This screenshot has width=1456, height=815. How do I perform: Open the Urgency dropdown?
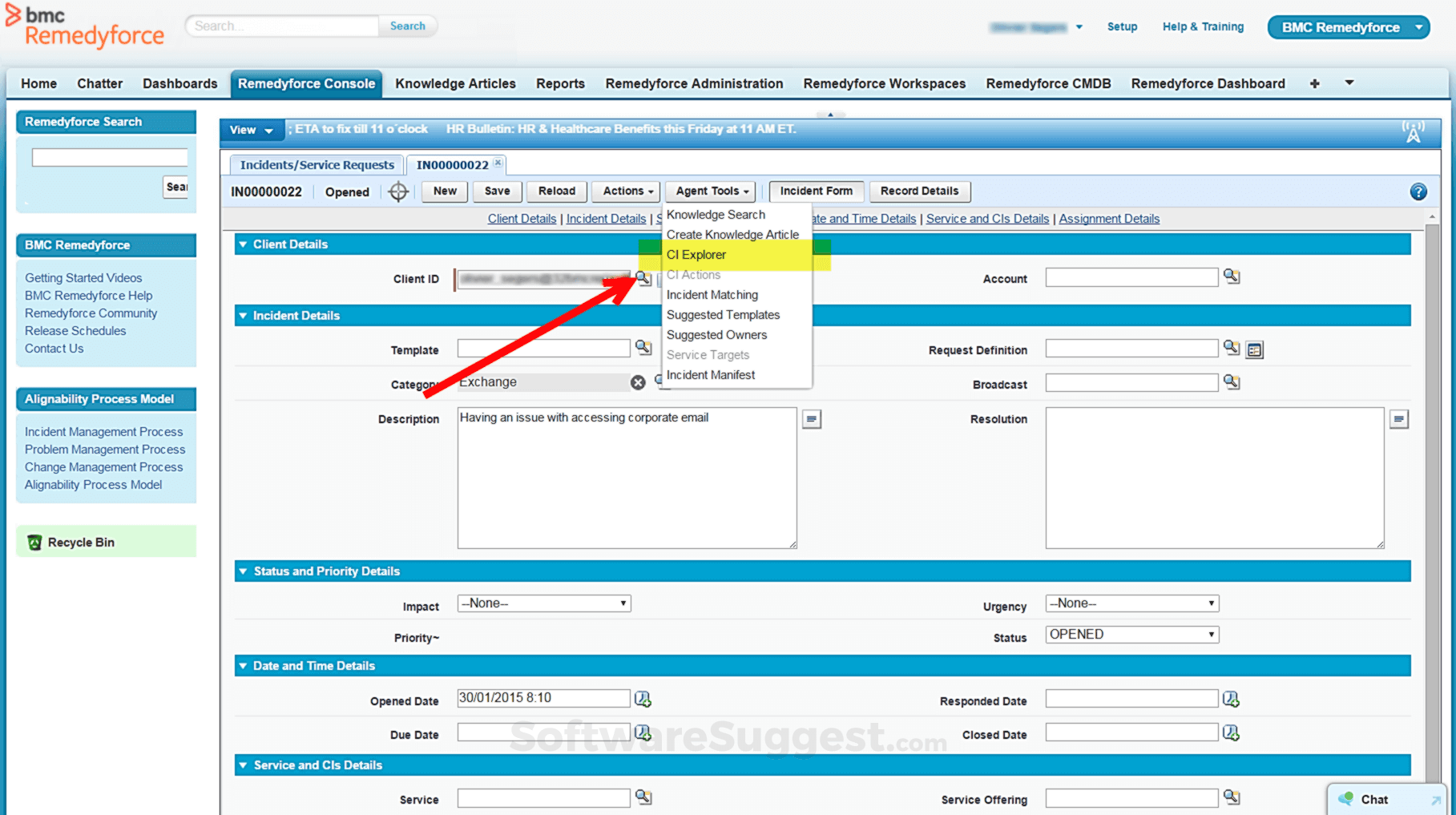1132,603
